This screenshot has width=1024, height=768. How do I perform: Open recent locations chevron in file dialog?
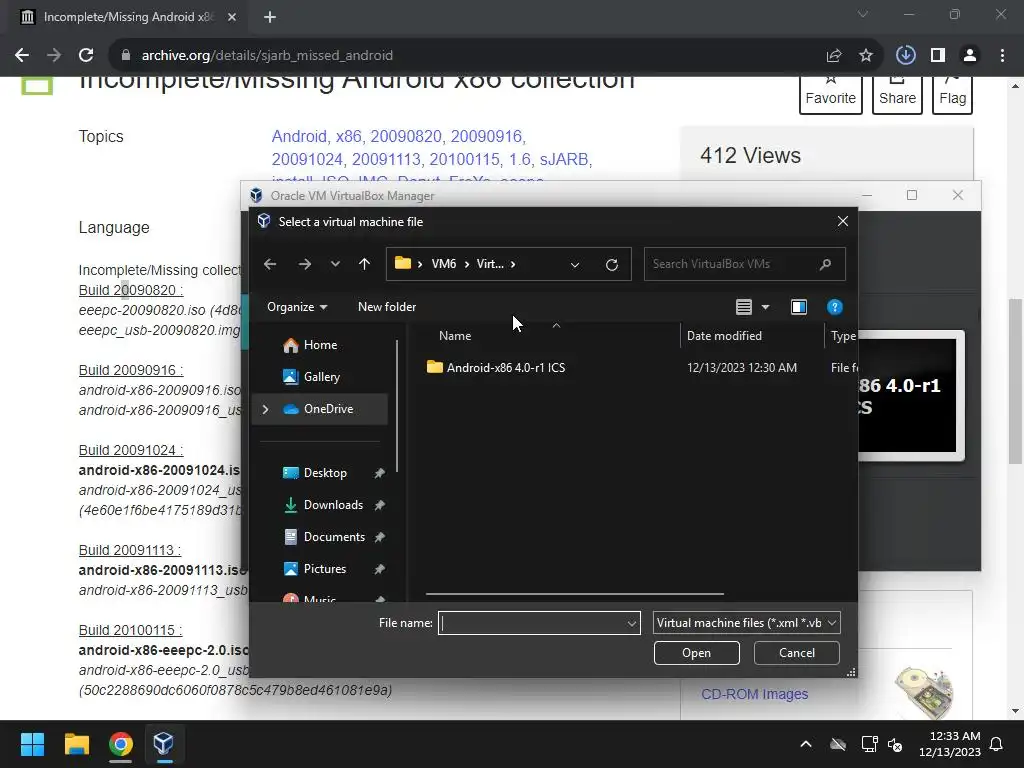coord(335,264)
